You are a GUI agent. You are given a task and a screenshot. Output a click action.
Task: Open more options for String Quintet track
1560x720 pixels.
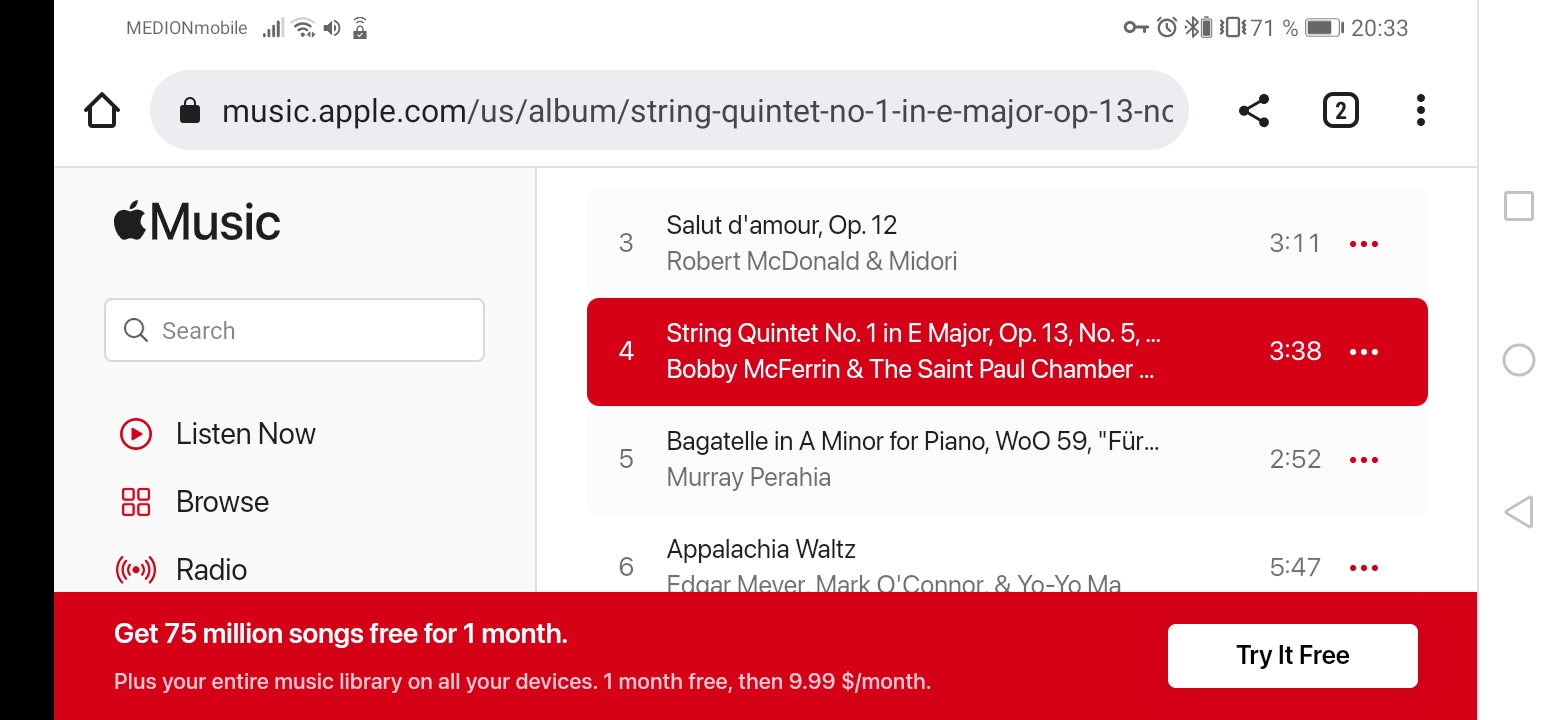(1364, 352)
